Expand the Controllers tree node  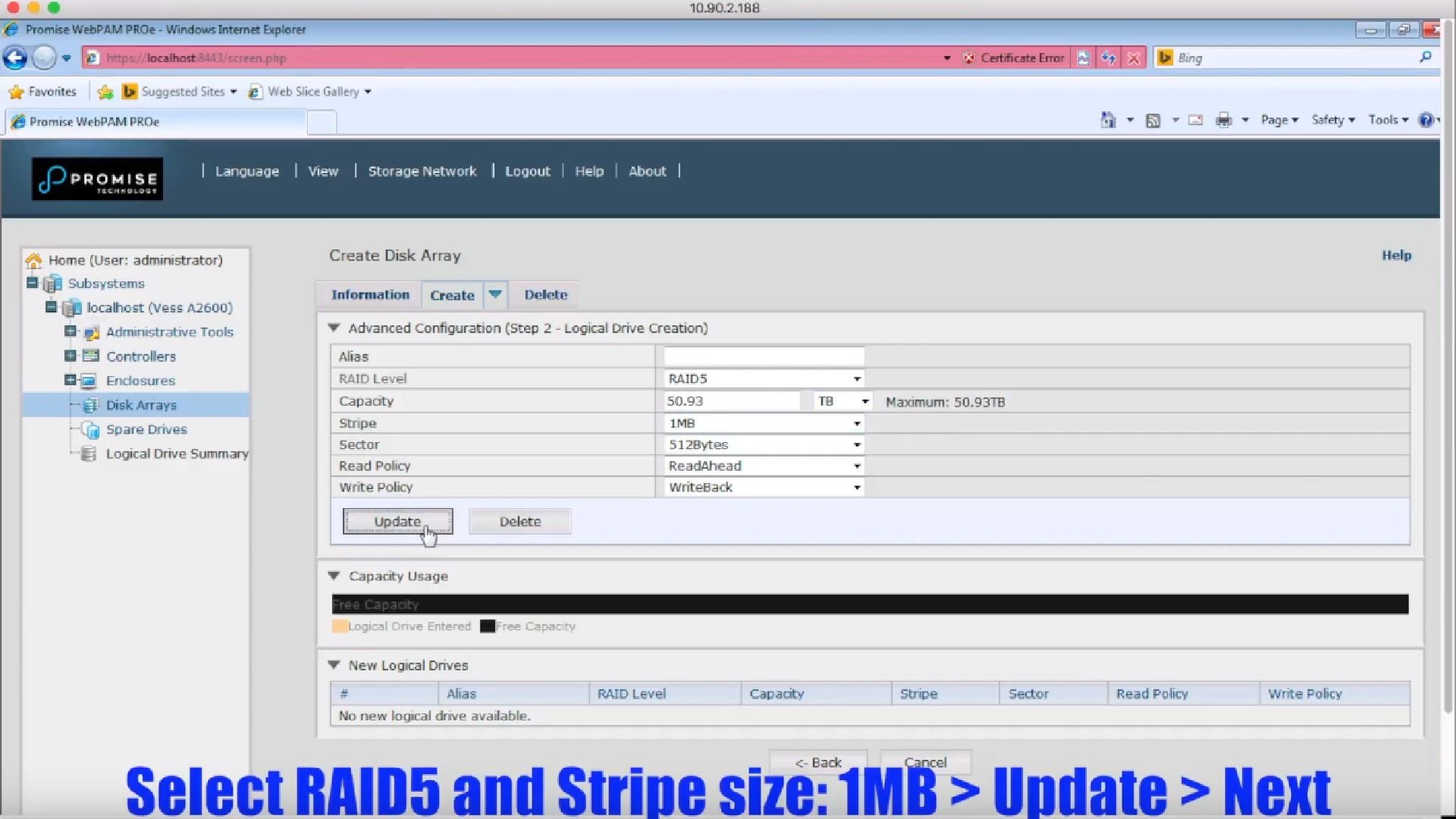(71, 356)
